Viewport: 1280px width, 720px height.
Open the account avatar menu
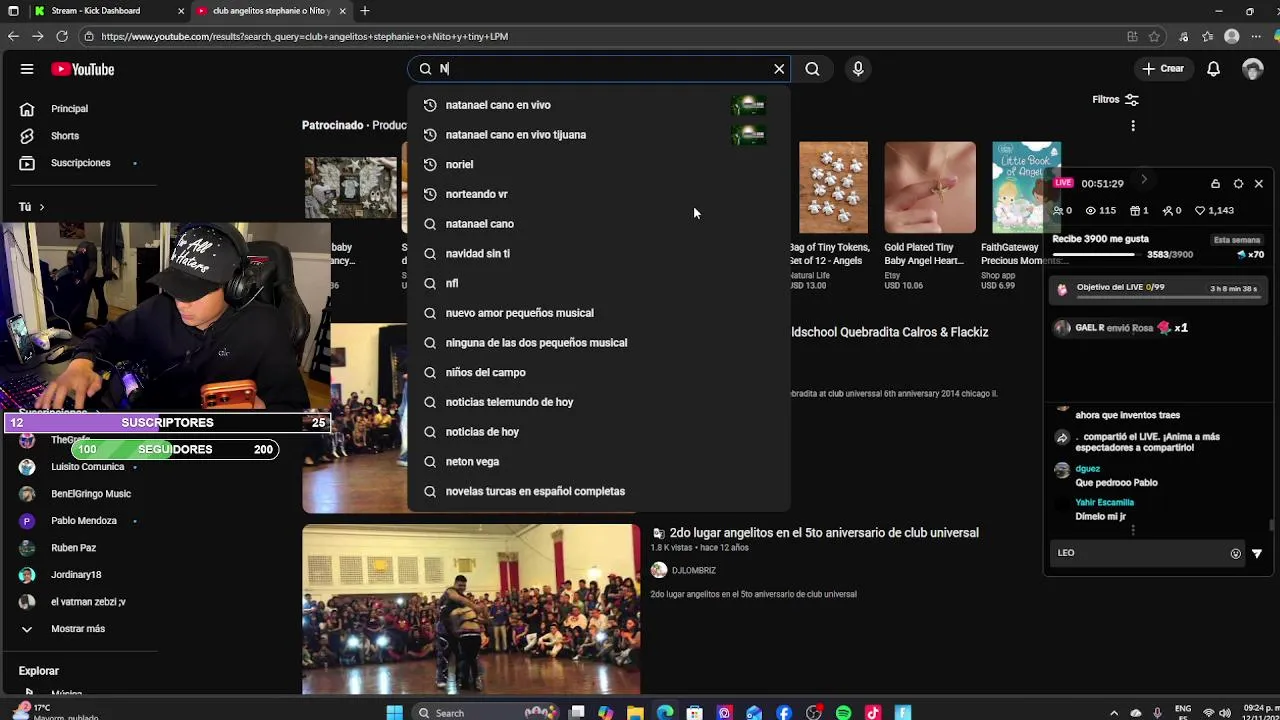(1252, 69)
